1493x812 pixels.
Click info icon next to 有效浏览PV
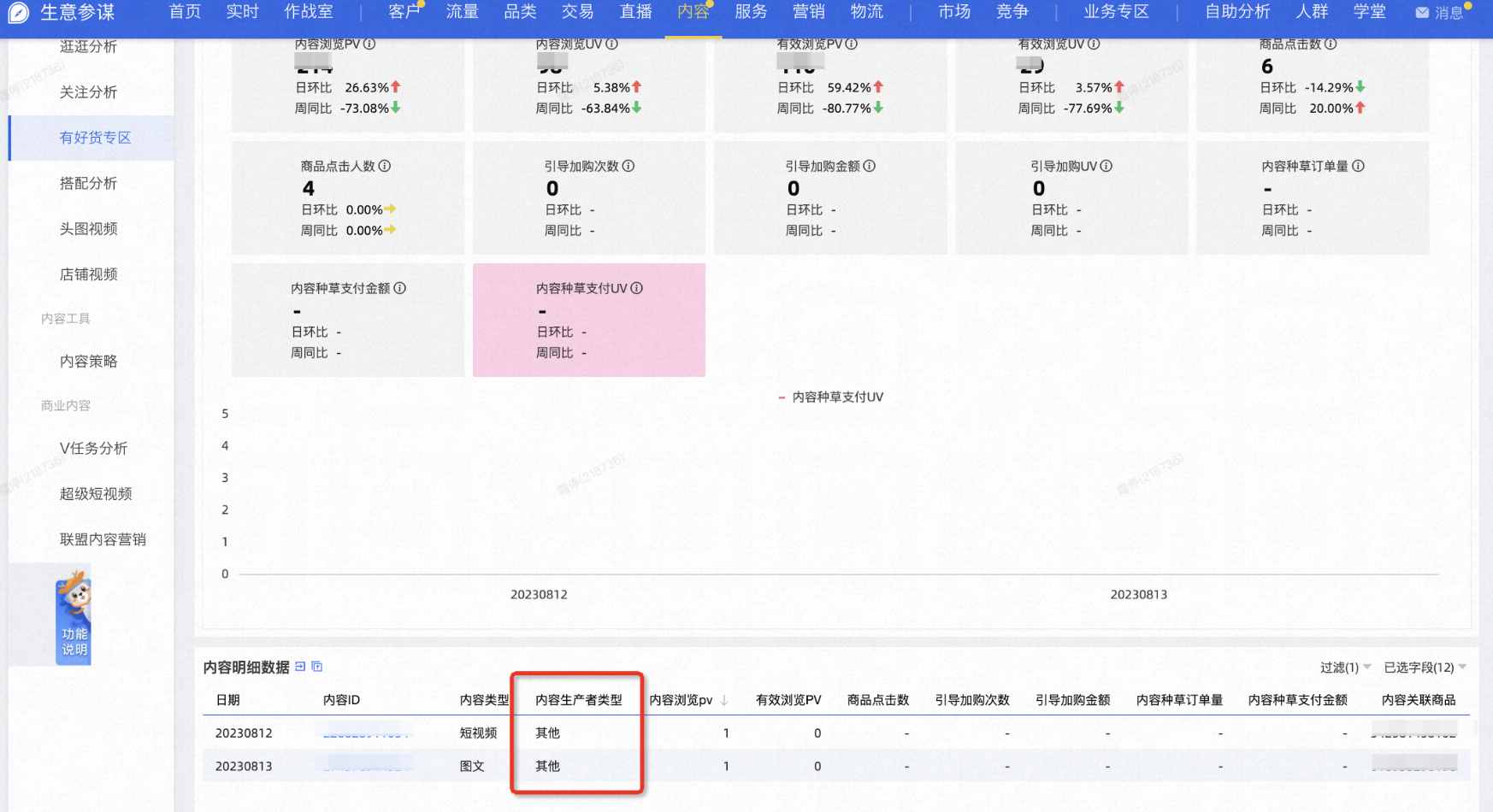[852, 44]
